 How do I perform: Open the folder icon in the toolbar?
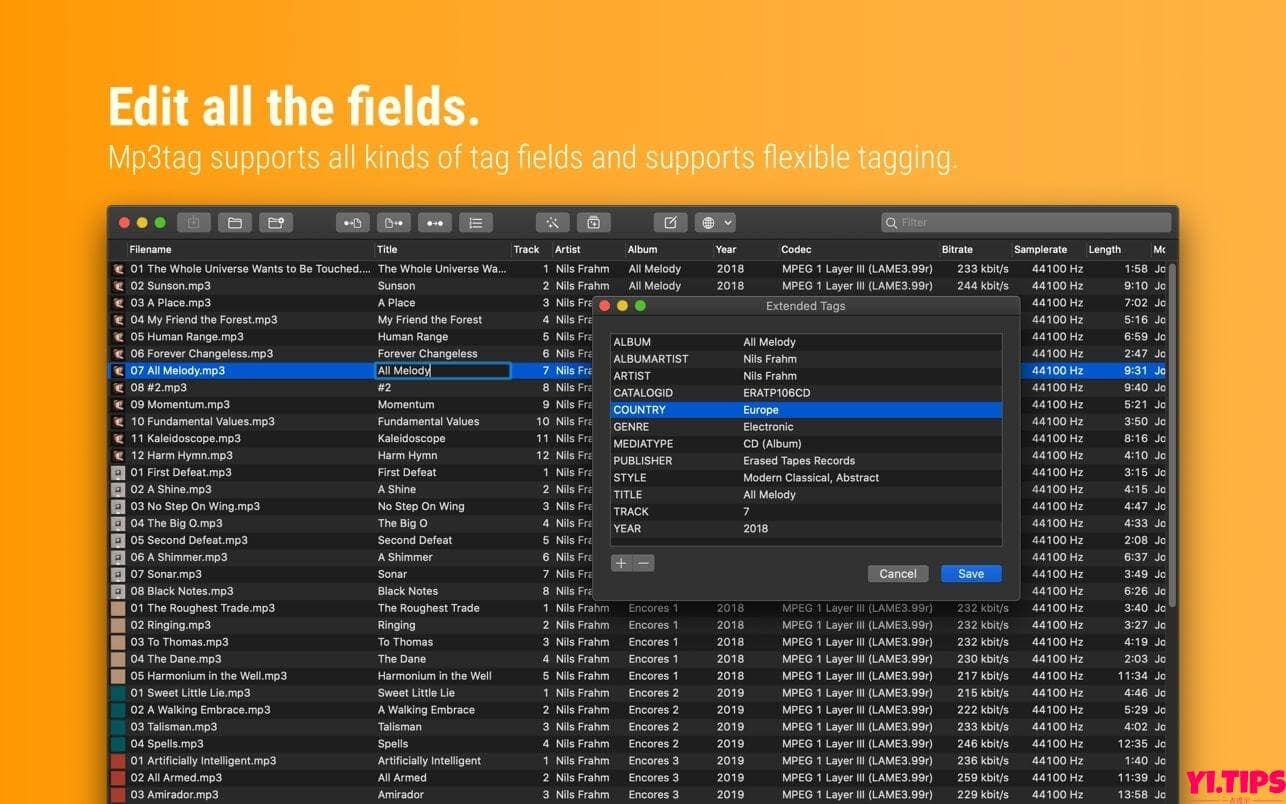coord(234,223)
